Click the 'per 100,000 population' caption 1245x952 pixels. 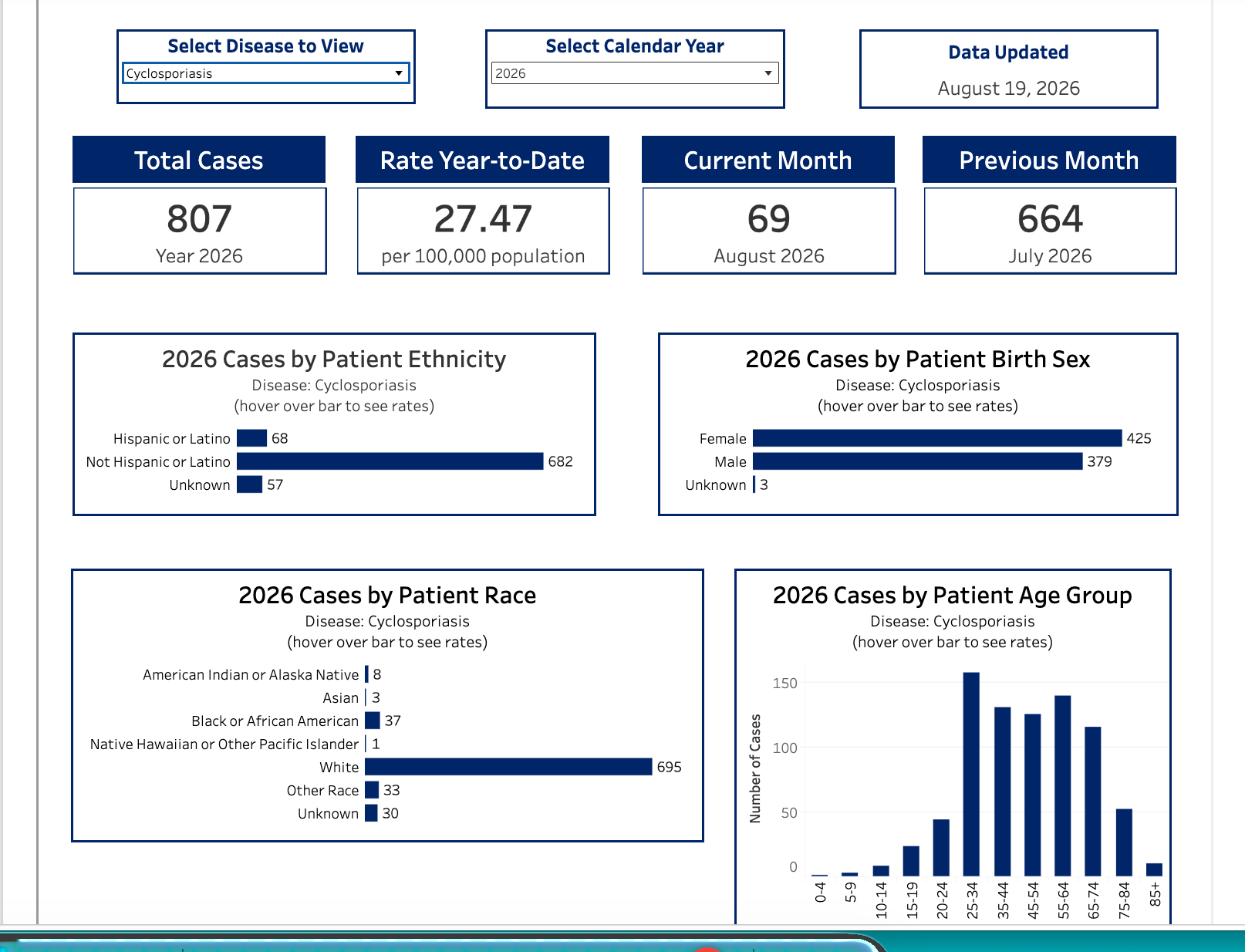(x=484, y=256)
